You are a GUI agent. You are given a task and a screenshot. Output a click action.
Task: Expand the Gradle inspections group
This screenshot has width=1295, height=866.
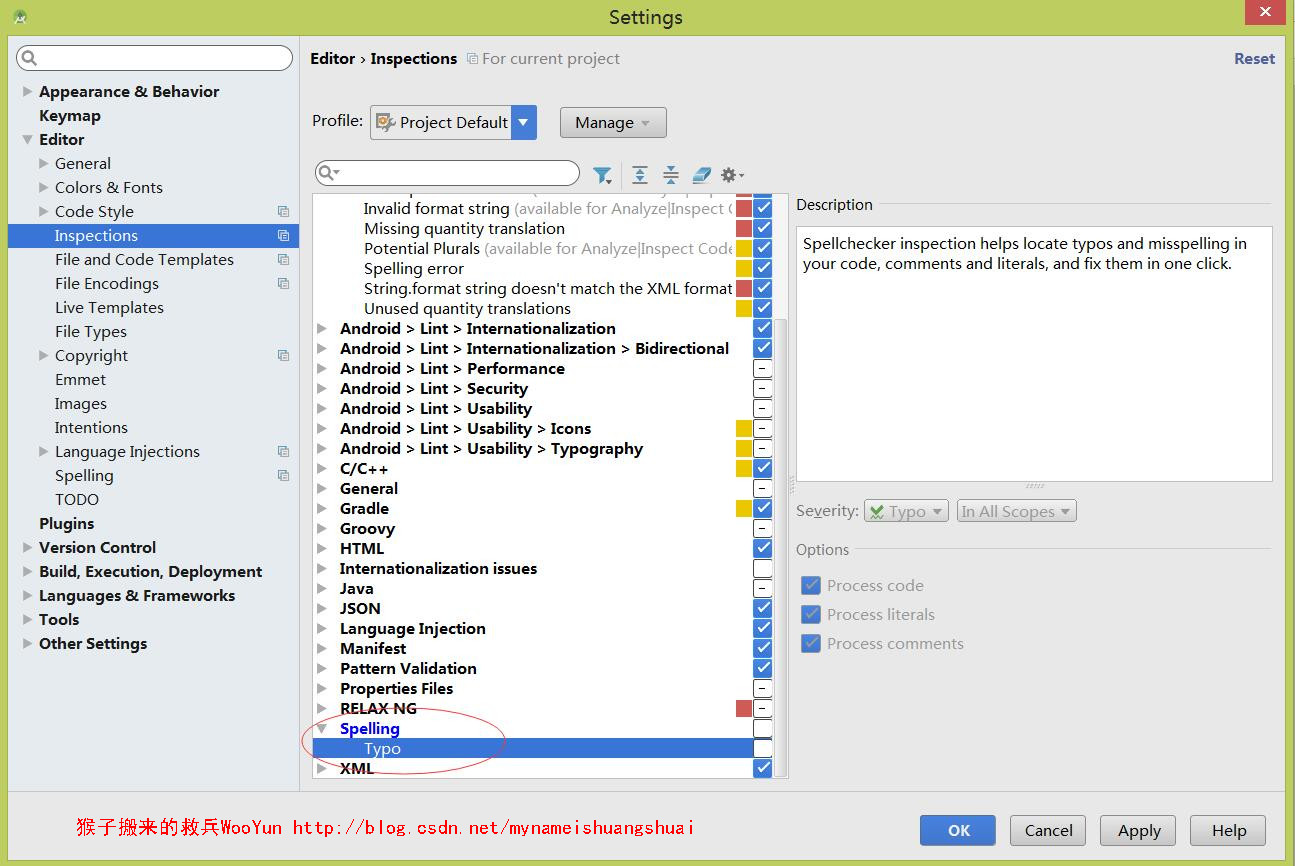point(321,508)
